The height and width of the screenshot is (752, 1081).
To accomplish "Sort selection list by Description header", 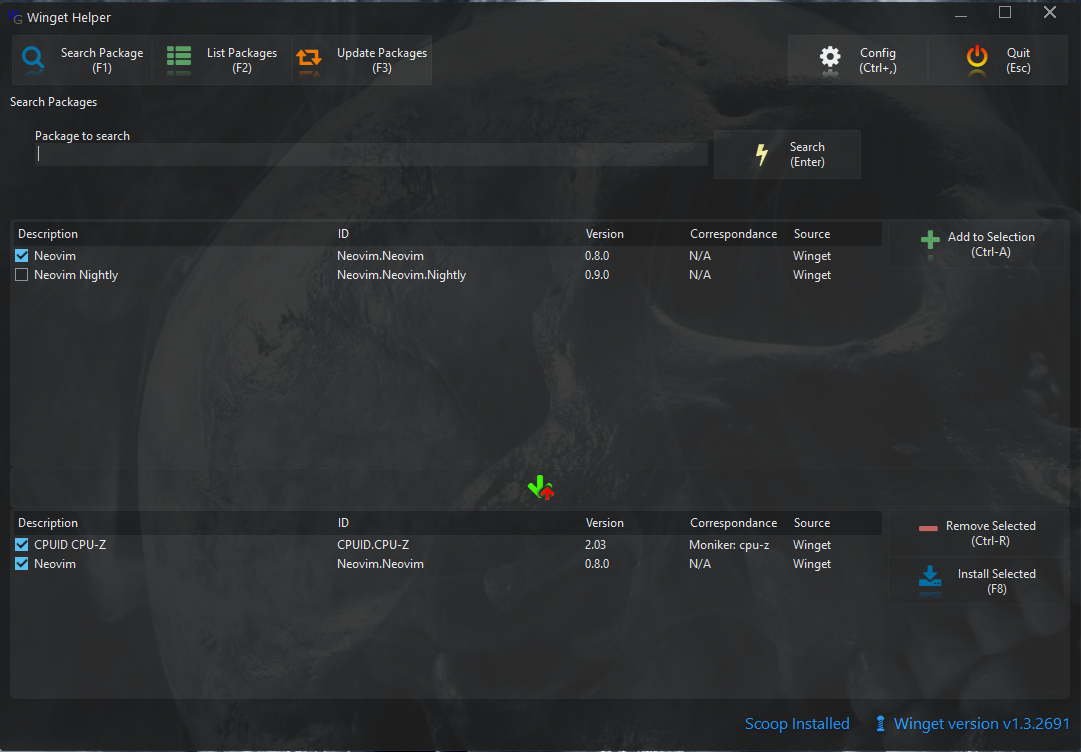I will click(x=48, y=522).
